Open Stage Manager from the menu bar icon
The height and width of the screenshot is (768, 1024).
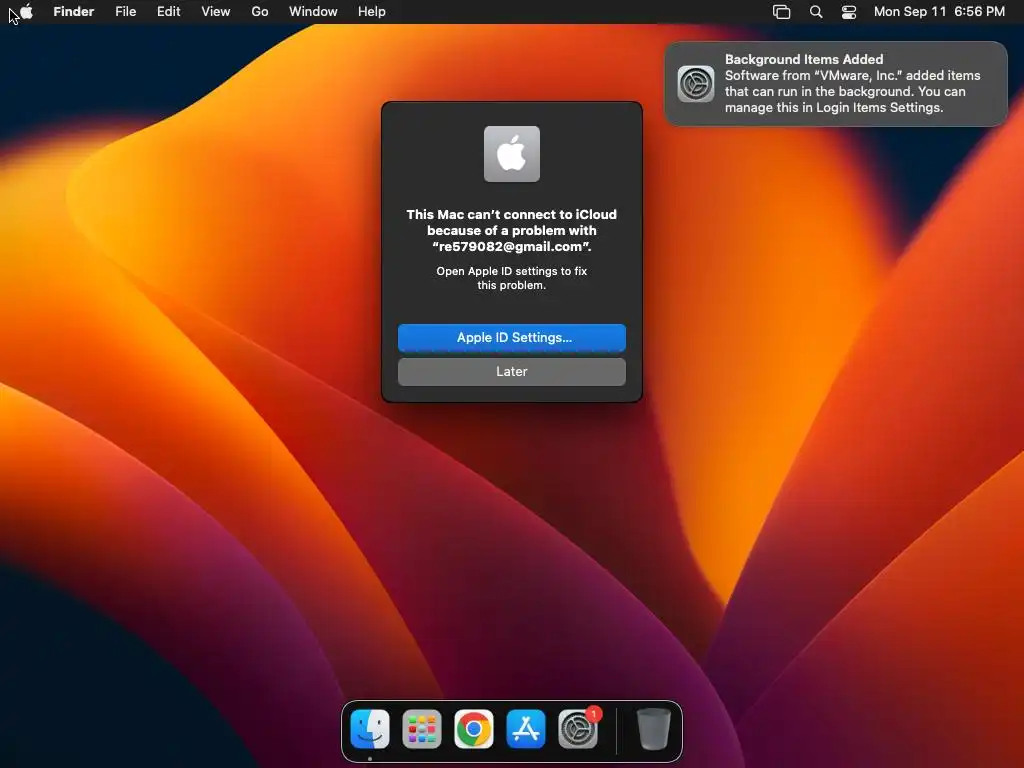tap(782, 12)
